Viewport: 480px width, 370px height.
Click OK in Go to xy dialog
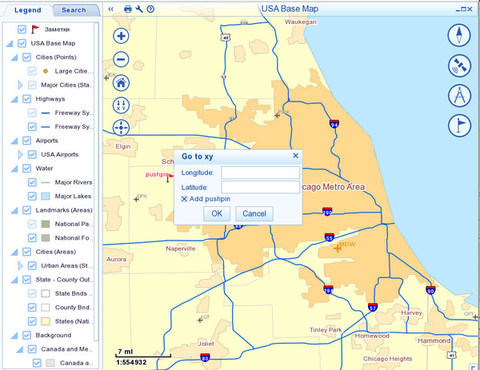217,214
